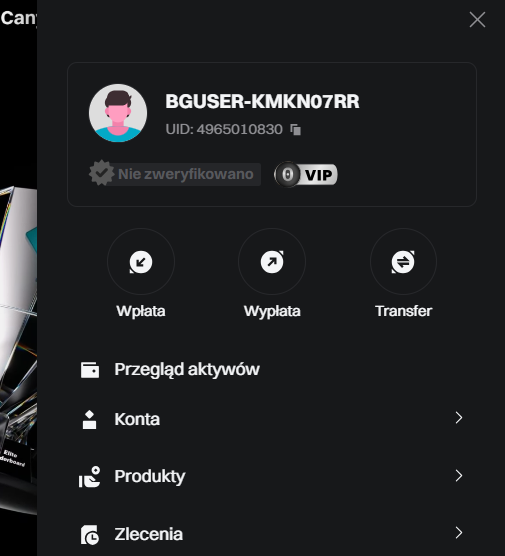
Task: Copy the UID using the copy icon
Action: point(295,129)
